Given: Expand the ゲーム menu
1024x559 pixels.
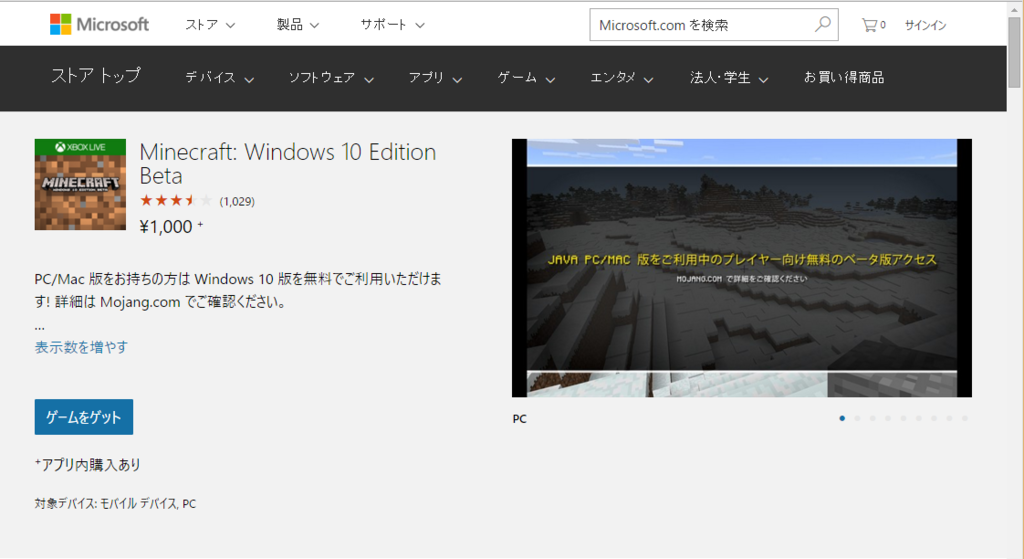Looking at the screenshot, I should pos(526,78).
